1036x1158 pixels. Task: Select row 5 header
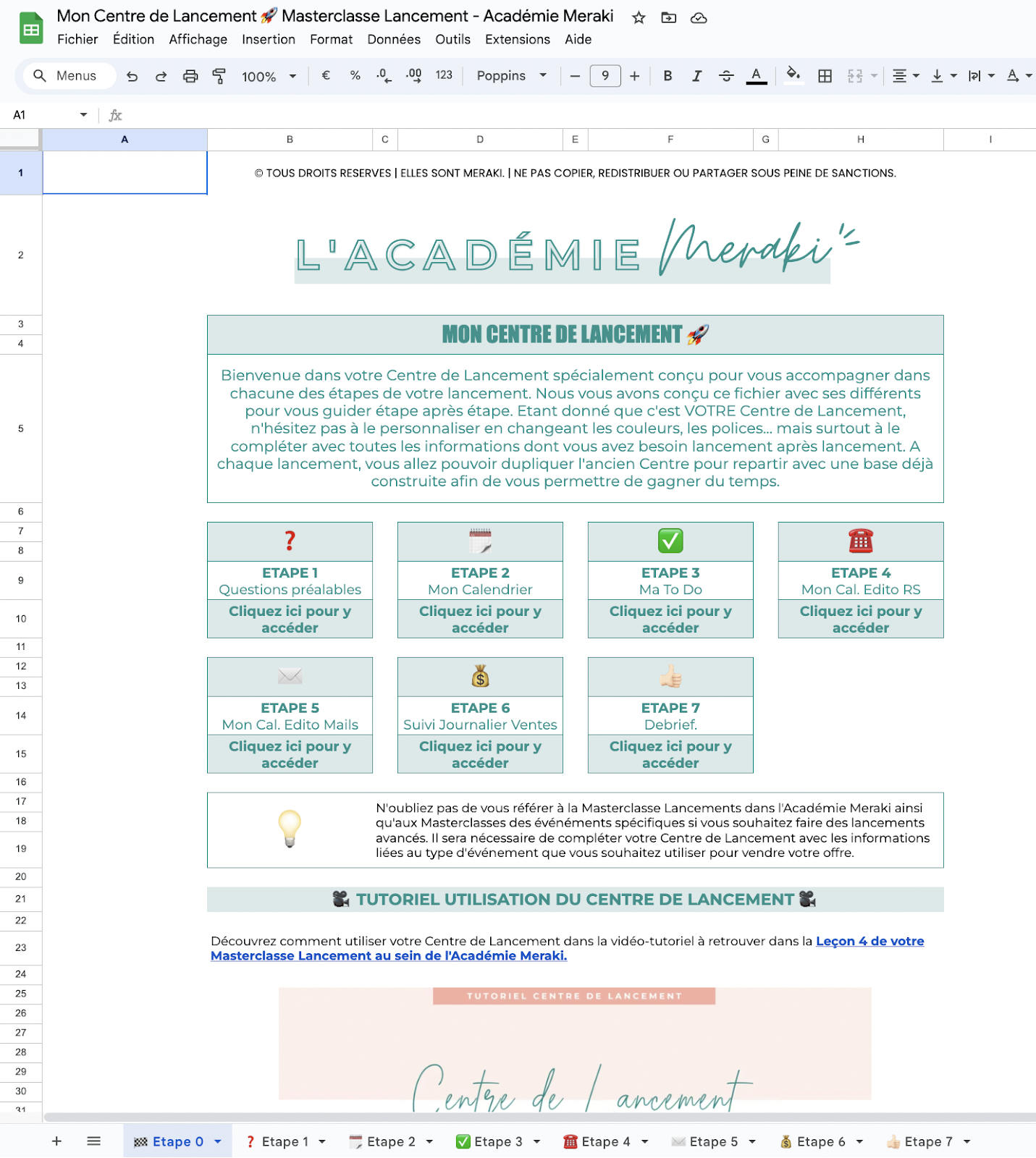[21, 428]
